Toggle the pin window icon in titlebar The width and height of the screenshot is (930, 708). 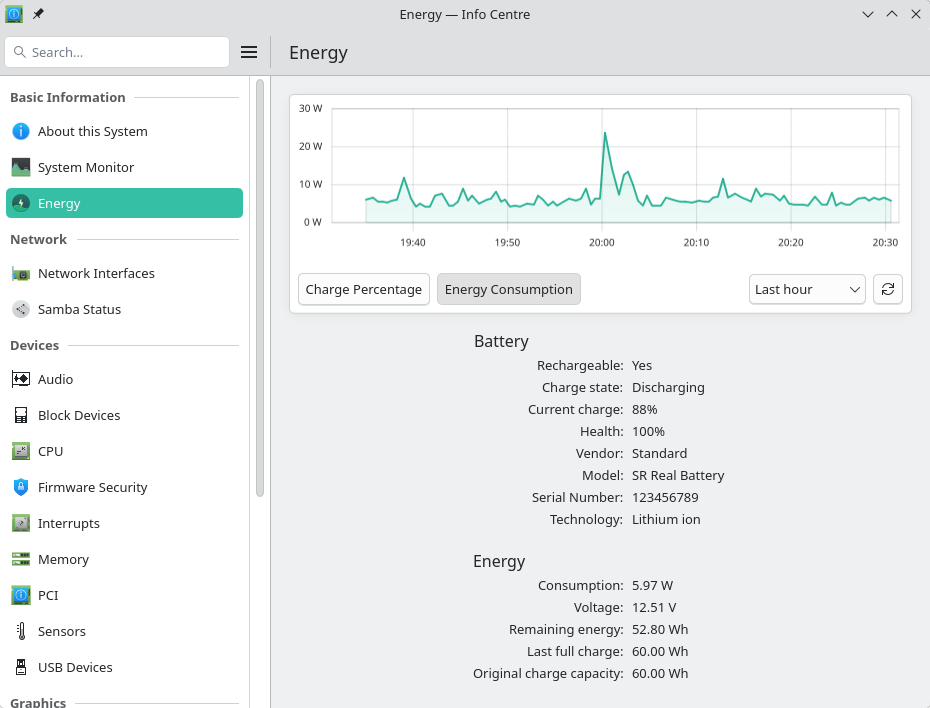tap(39, 14)
